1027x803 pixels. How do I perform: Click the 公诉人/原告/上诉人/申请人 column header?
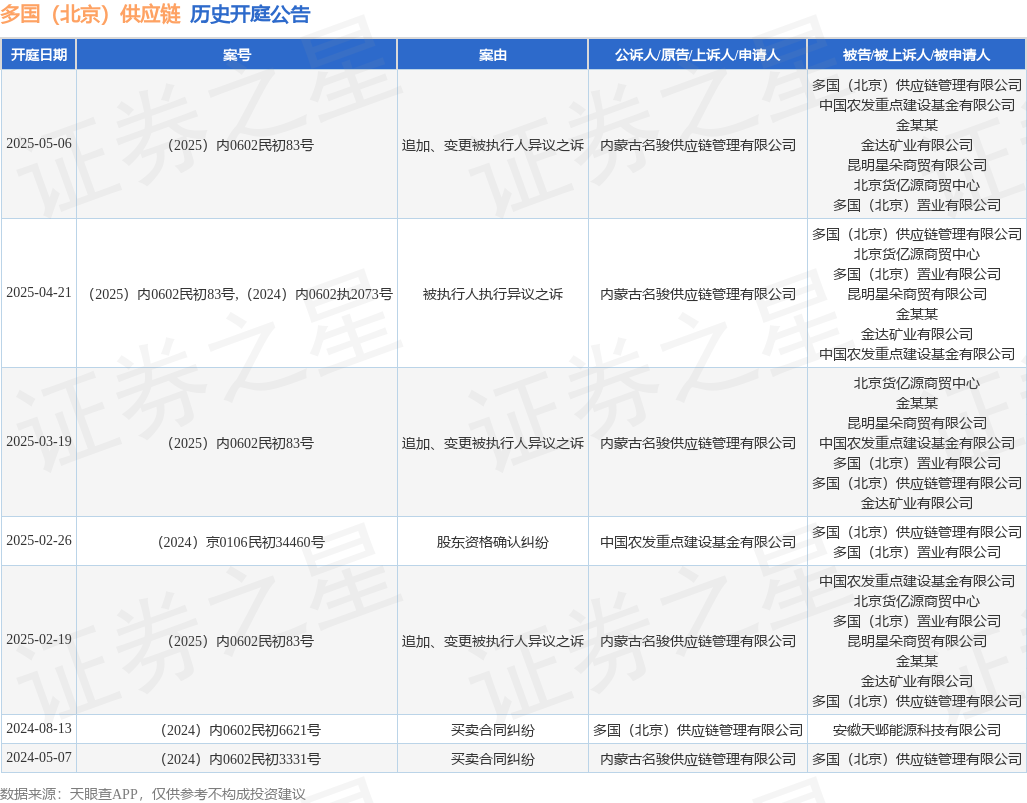tap(698, 54)
